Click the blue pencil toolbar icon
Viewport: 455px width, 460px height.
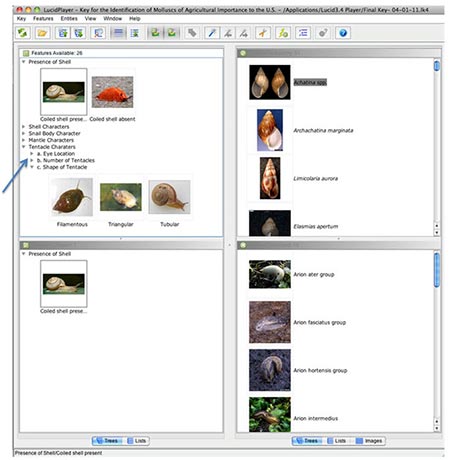coord(212,33)
